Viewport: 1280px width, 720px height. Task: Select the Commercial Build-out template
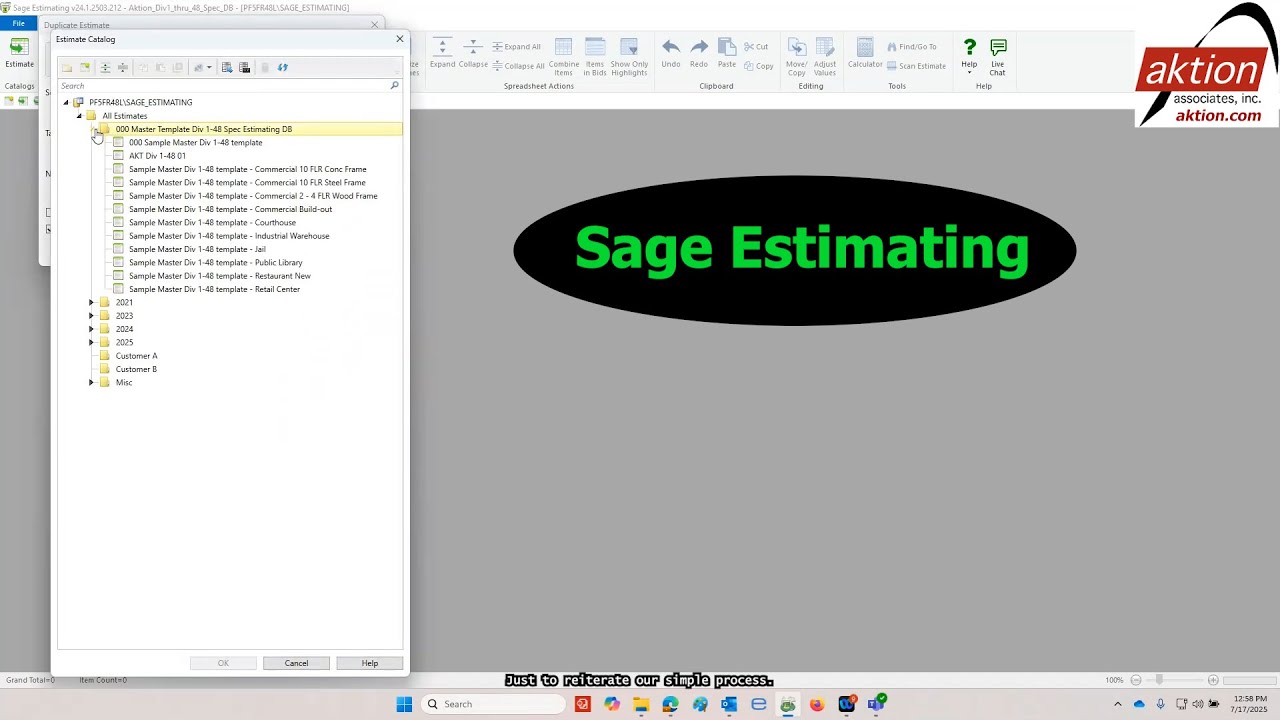(230, 209)
